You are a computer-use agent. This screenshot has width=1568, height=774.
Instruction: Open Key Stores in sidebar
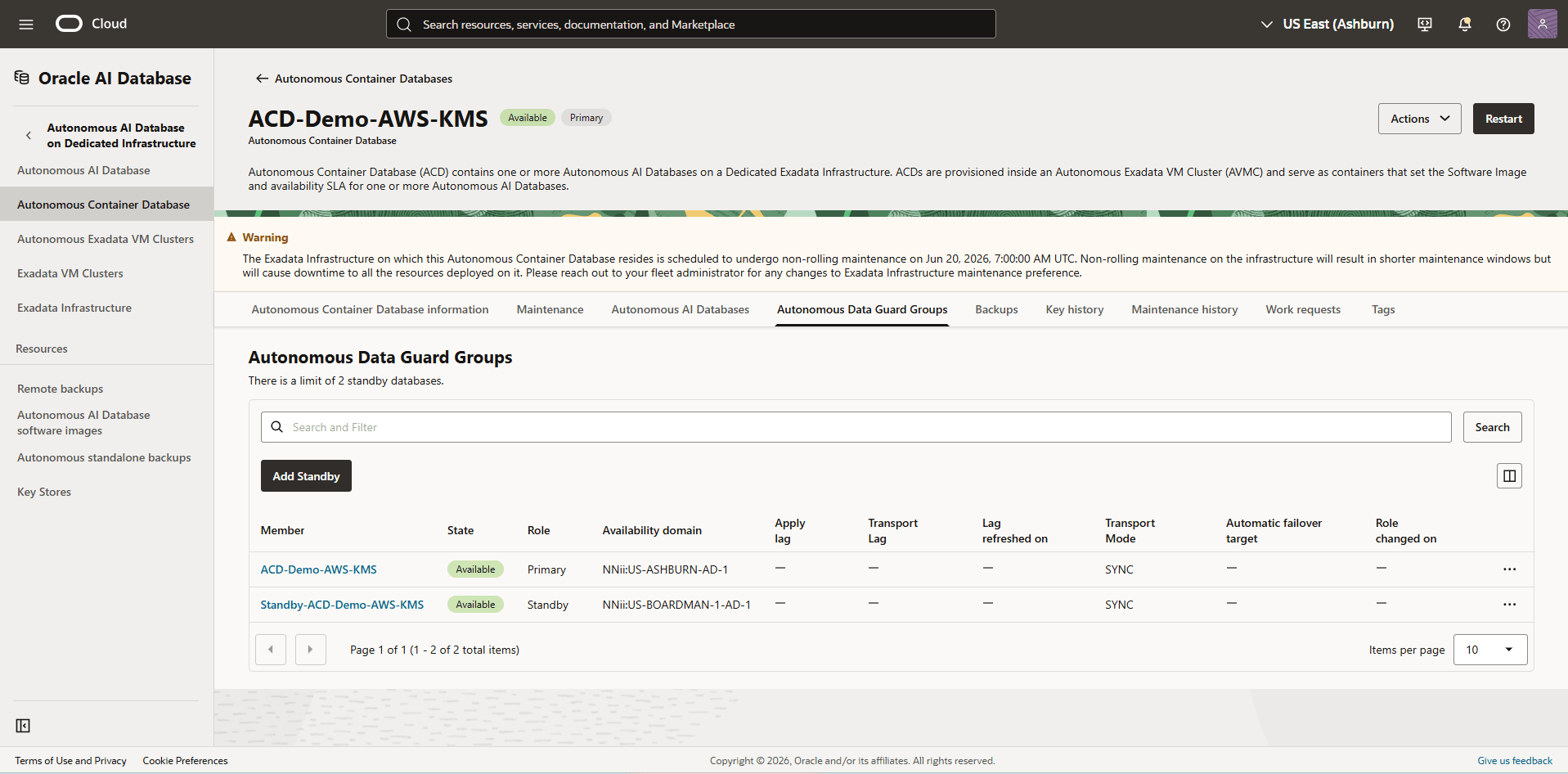44,492
